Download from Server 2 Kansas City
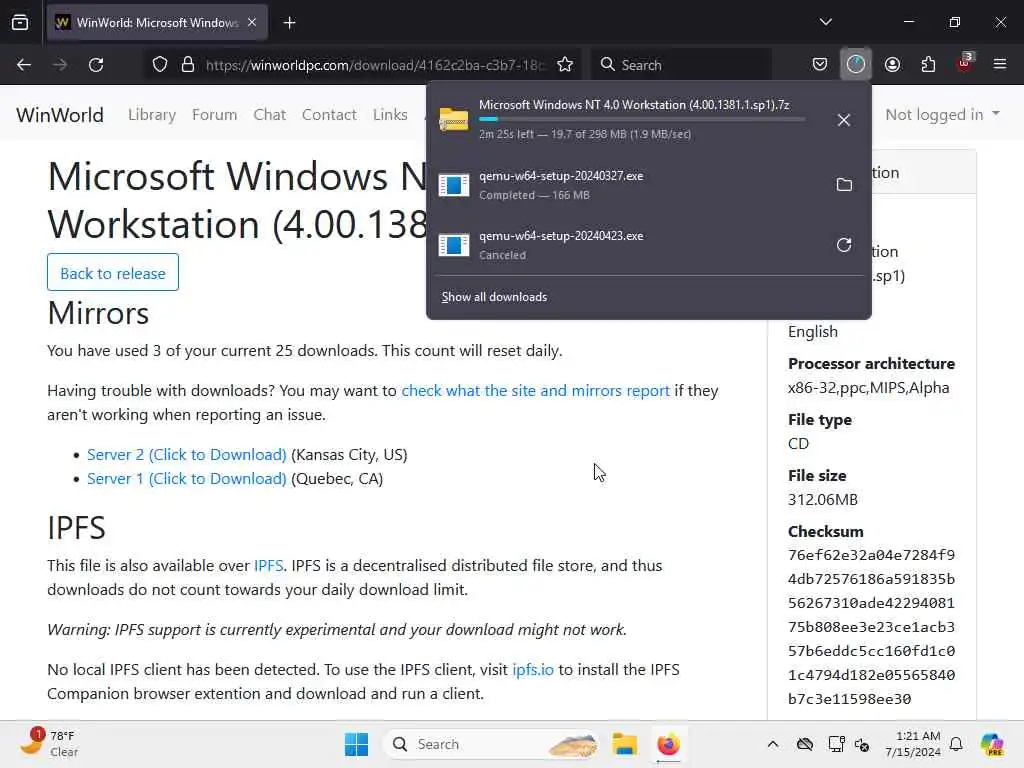 (187, 455)
